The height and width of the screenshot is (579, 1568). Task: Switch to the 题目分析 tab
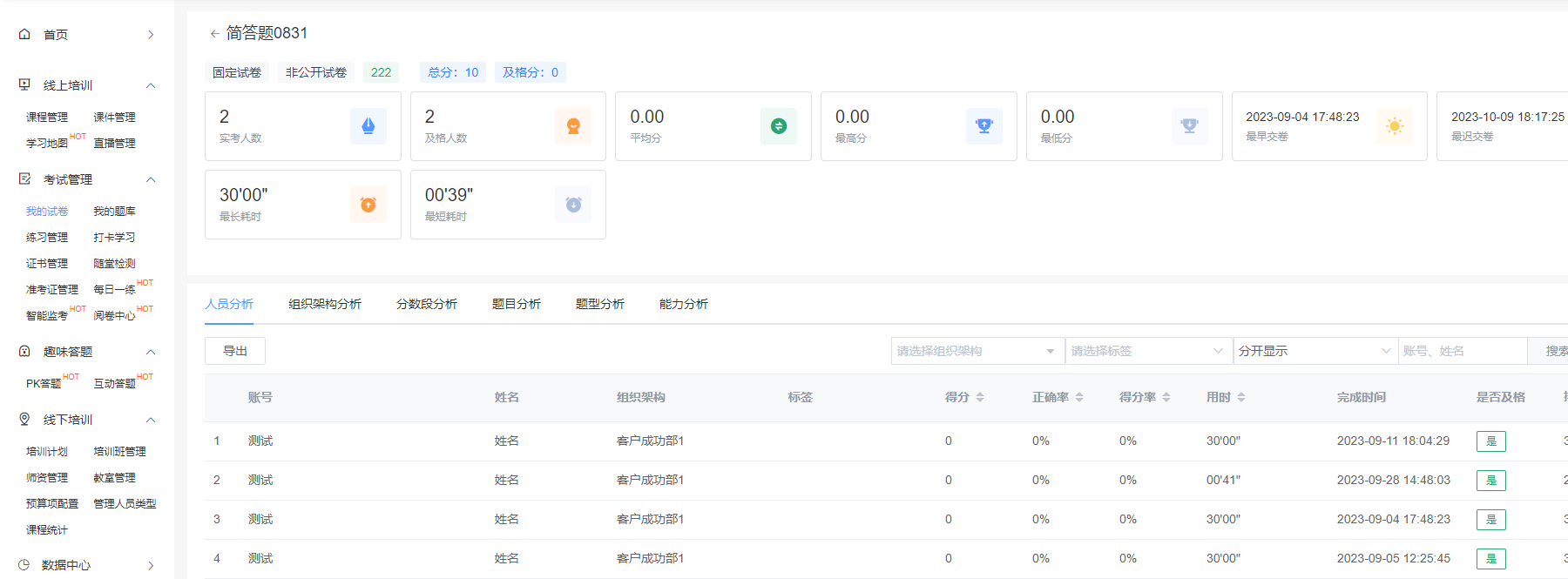[x=516, y=304]
